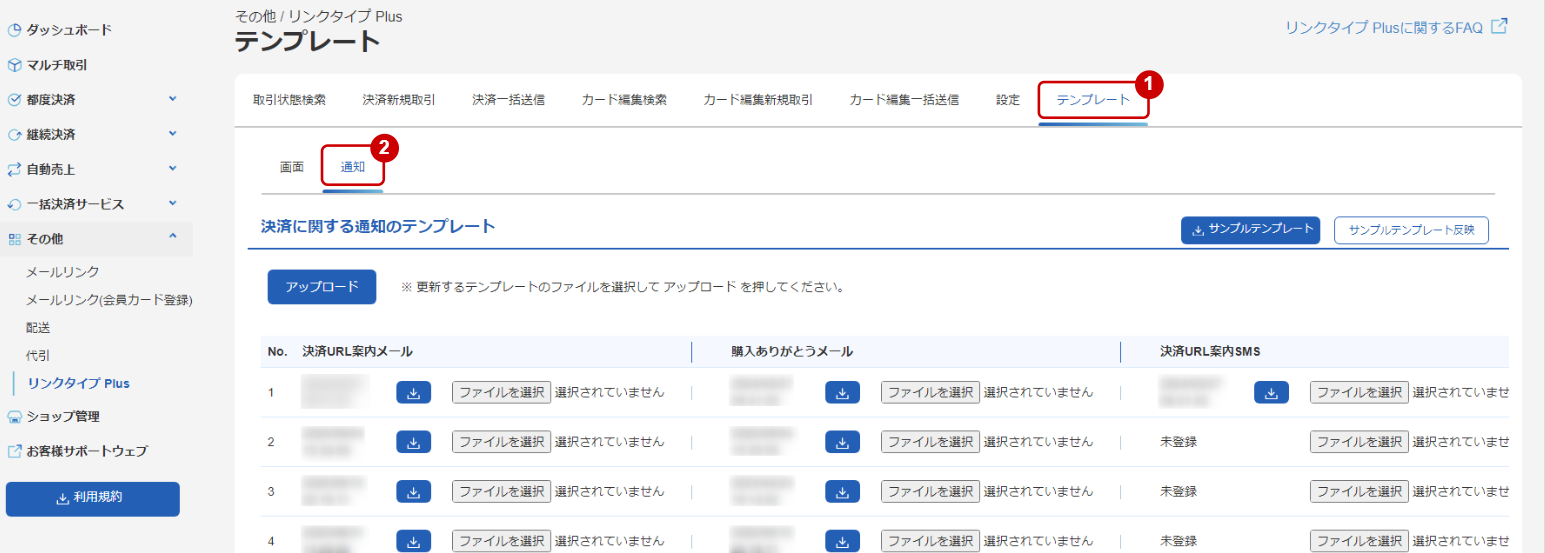Viewport: 1545px width, 553px height.
Task: Download row 2 決済URL案内メール template
Action: point(414,442)
